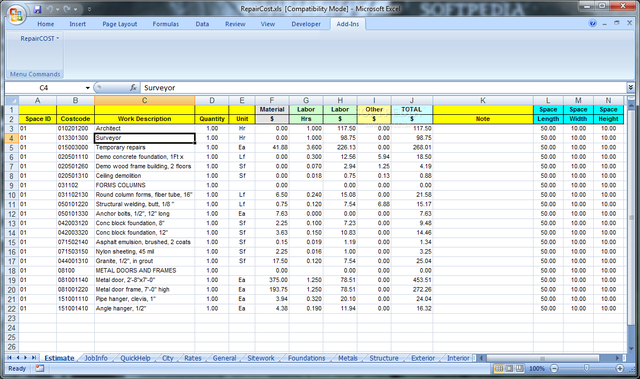Screen dimensions: 640x379
Task: Click the Name Box showing C4
Action: pyautogui.click(x=44, y=88)
